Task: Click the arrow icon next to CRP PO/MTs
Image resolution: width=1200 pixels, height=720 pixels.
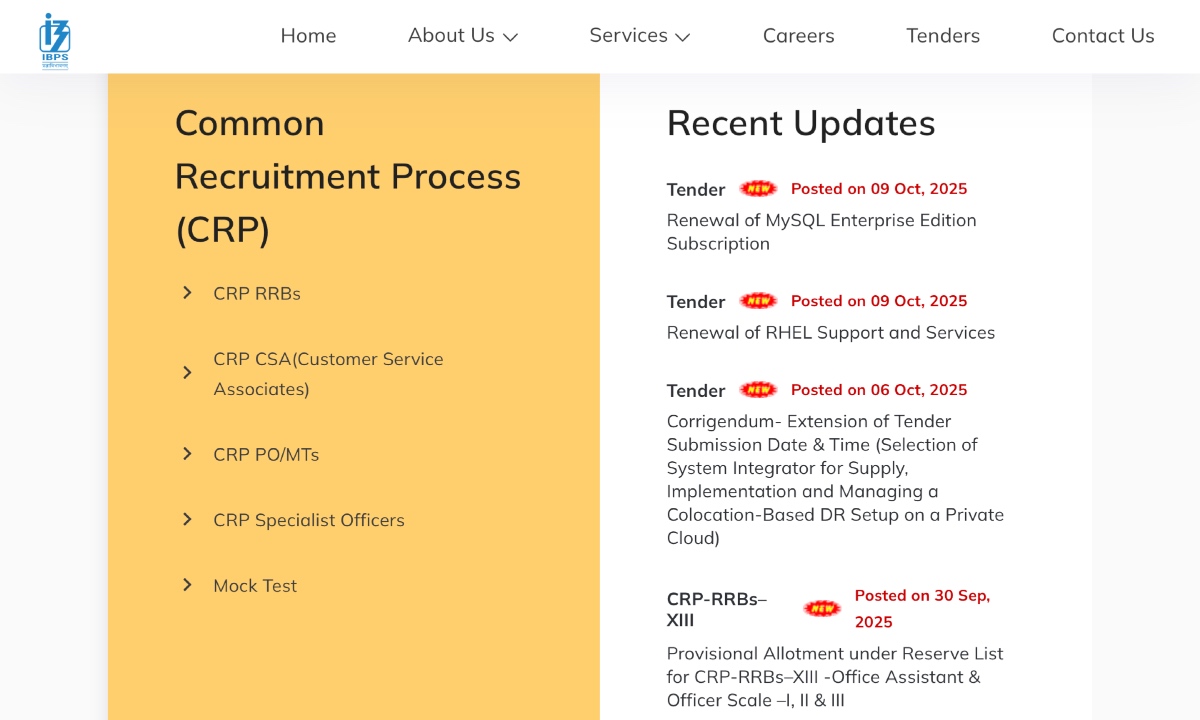Action: pyautogui.click(x=187, y=454)
